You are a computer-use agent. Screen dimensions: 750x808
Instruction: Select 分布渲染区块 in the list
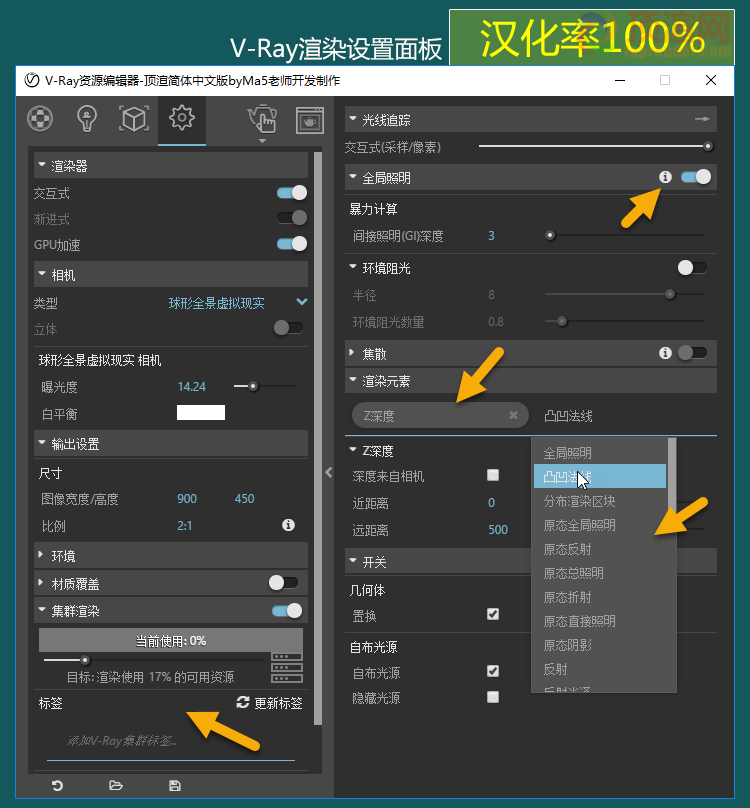click(600, 501)
